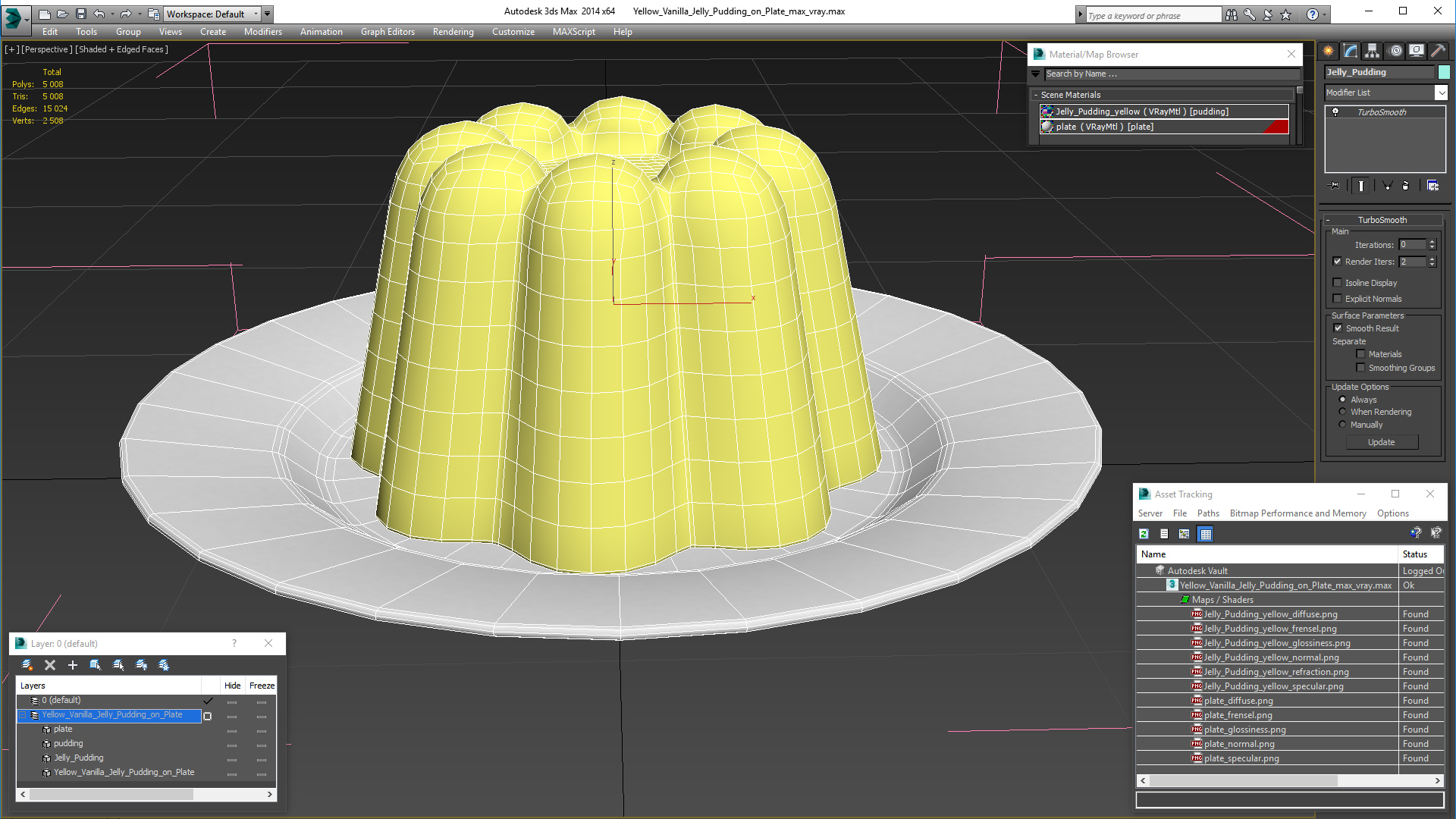Enable the Isoline Display checkbox
Viewport: 1456px width, 819px height.
click(x=1338, y=283)
